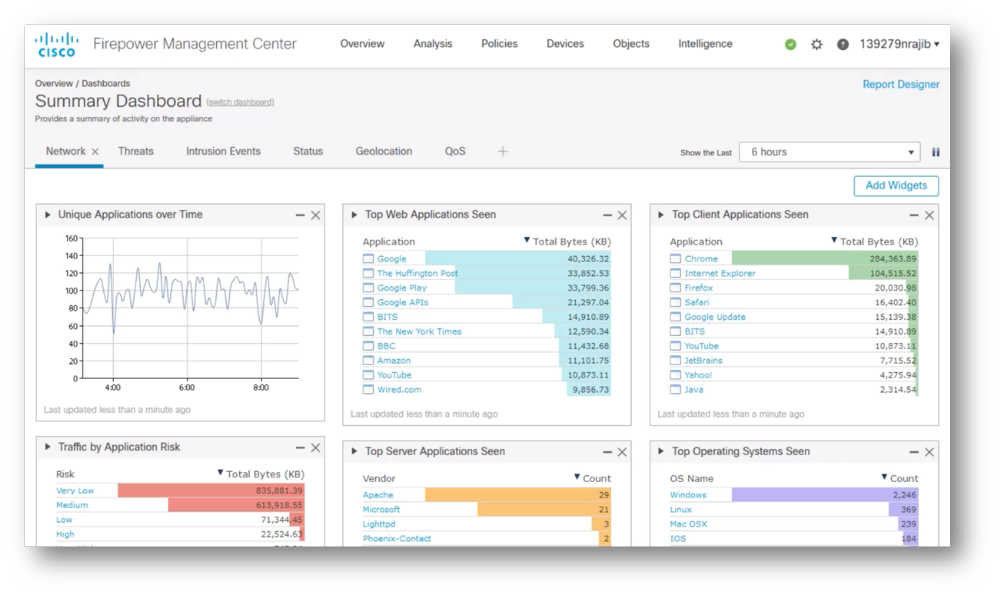This screenshot has height=596, width=1000.
Task: Expand Top Web Applications Seen triangle
Action: tap(355, 215)
